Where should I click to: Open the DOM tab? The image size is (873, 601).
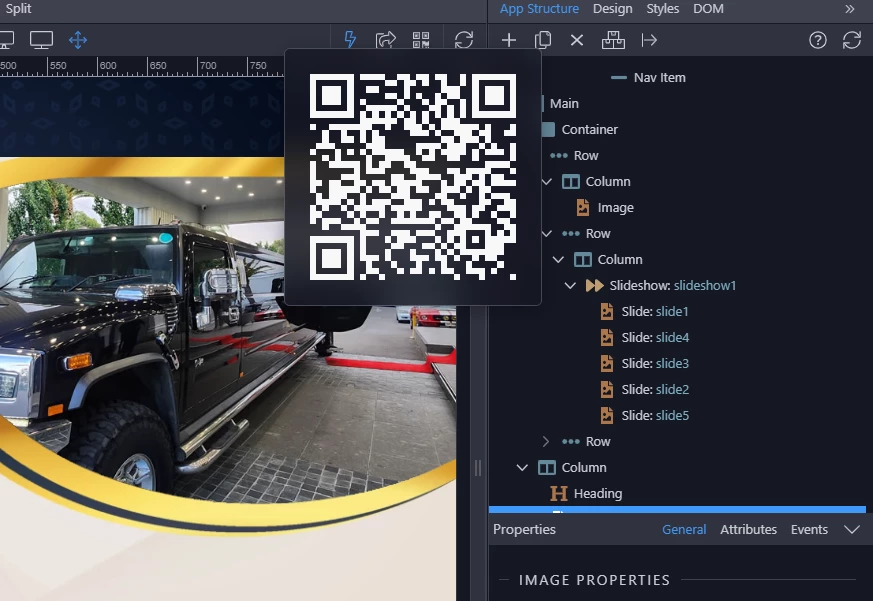tap(708, 9)
